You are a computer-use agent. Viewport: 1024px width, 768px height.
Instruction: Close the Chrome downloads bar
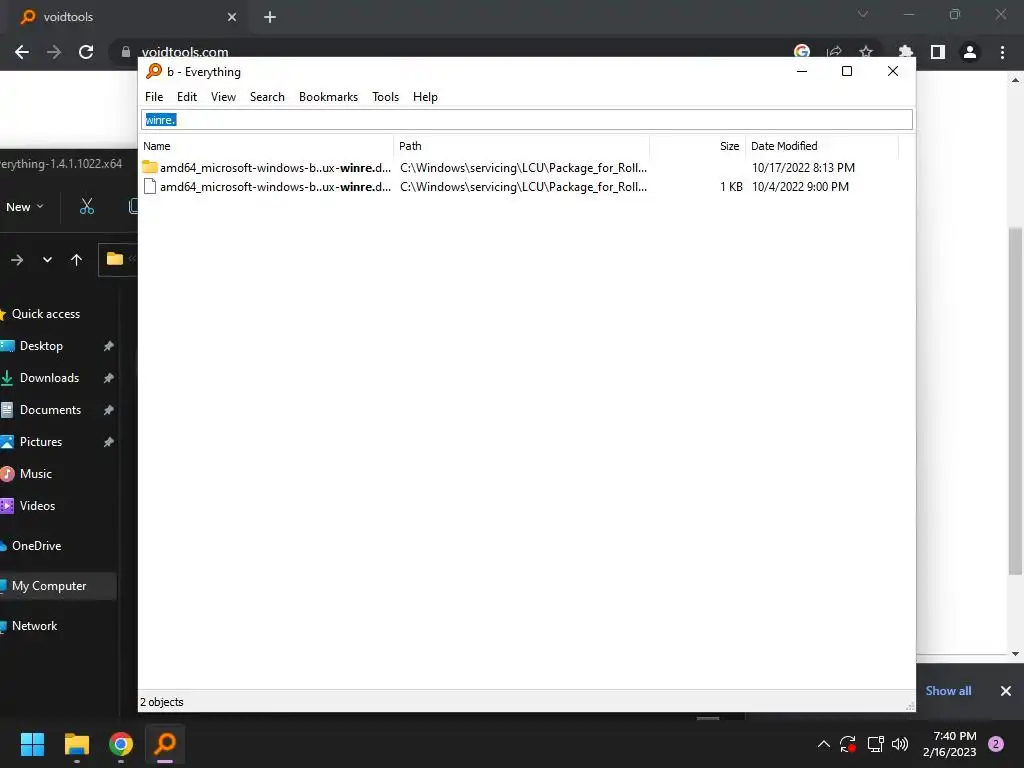1006,691
